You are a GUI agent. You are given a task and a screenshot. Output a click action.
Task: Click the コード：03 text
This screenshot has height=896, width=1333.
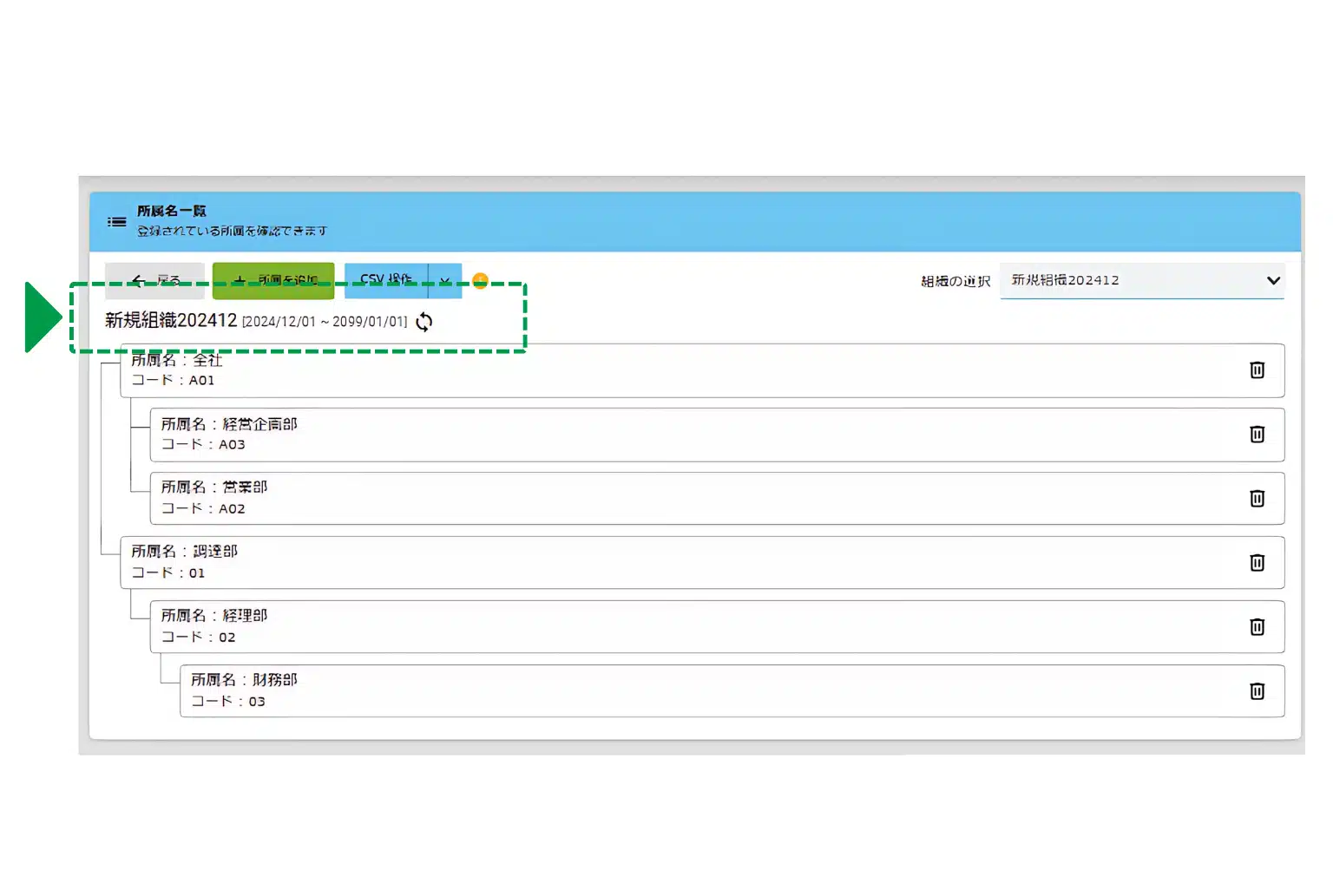tap(228, 701)
